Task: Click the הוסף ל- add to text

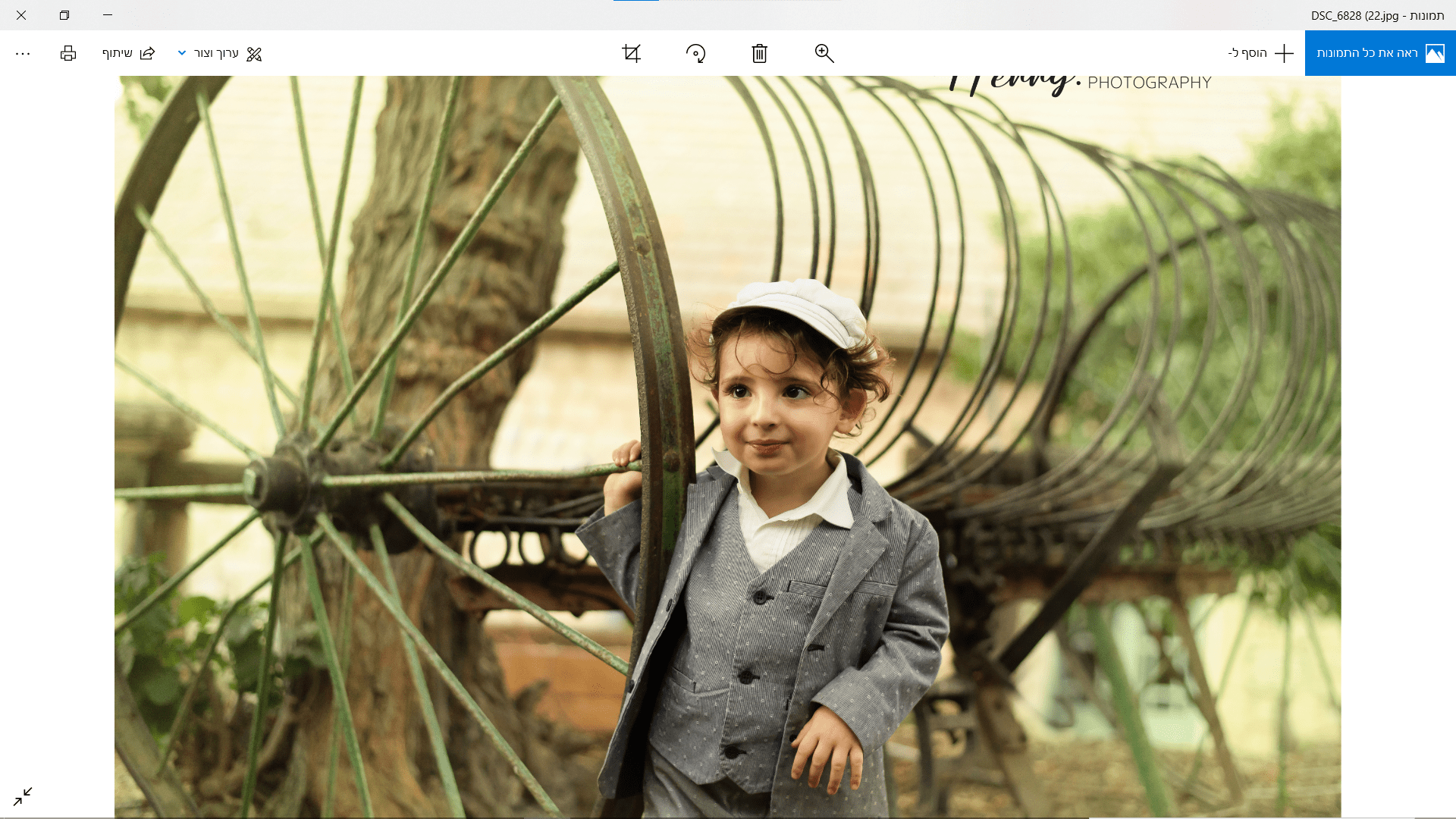Action: point(1247,53)
